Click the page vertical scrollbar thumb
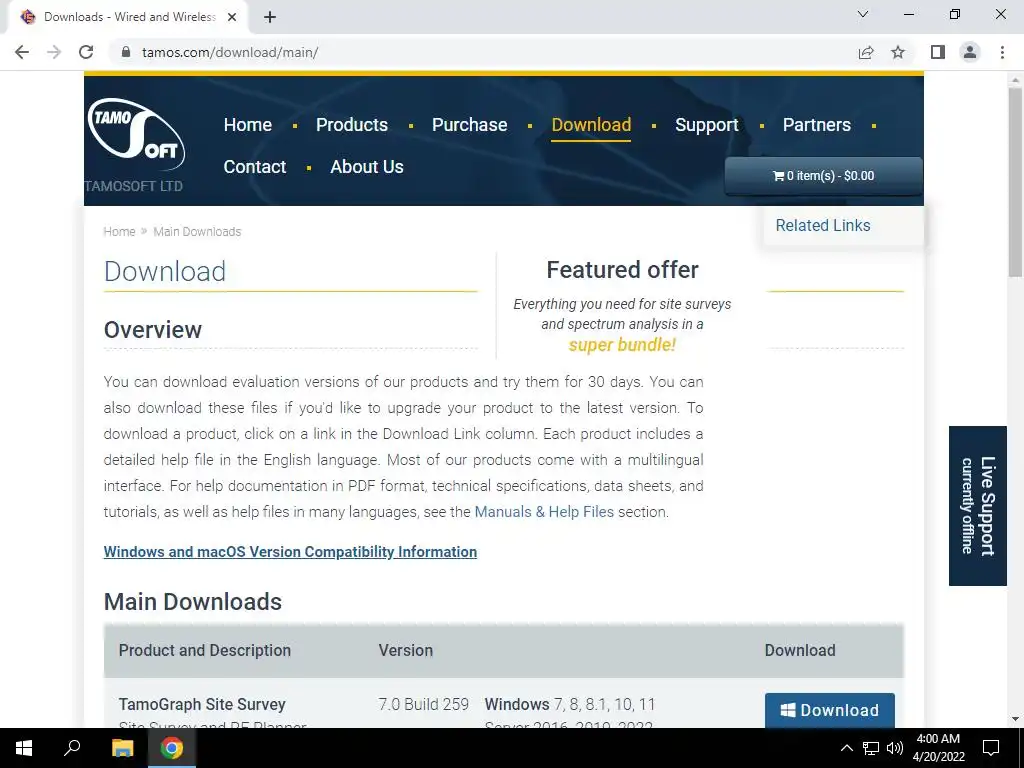This screenshot has width=1024, height=768. [1015, 183]
